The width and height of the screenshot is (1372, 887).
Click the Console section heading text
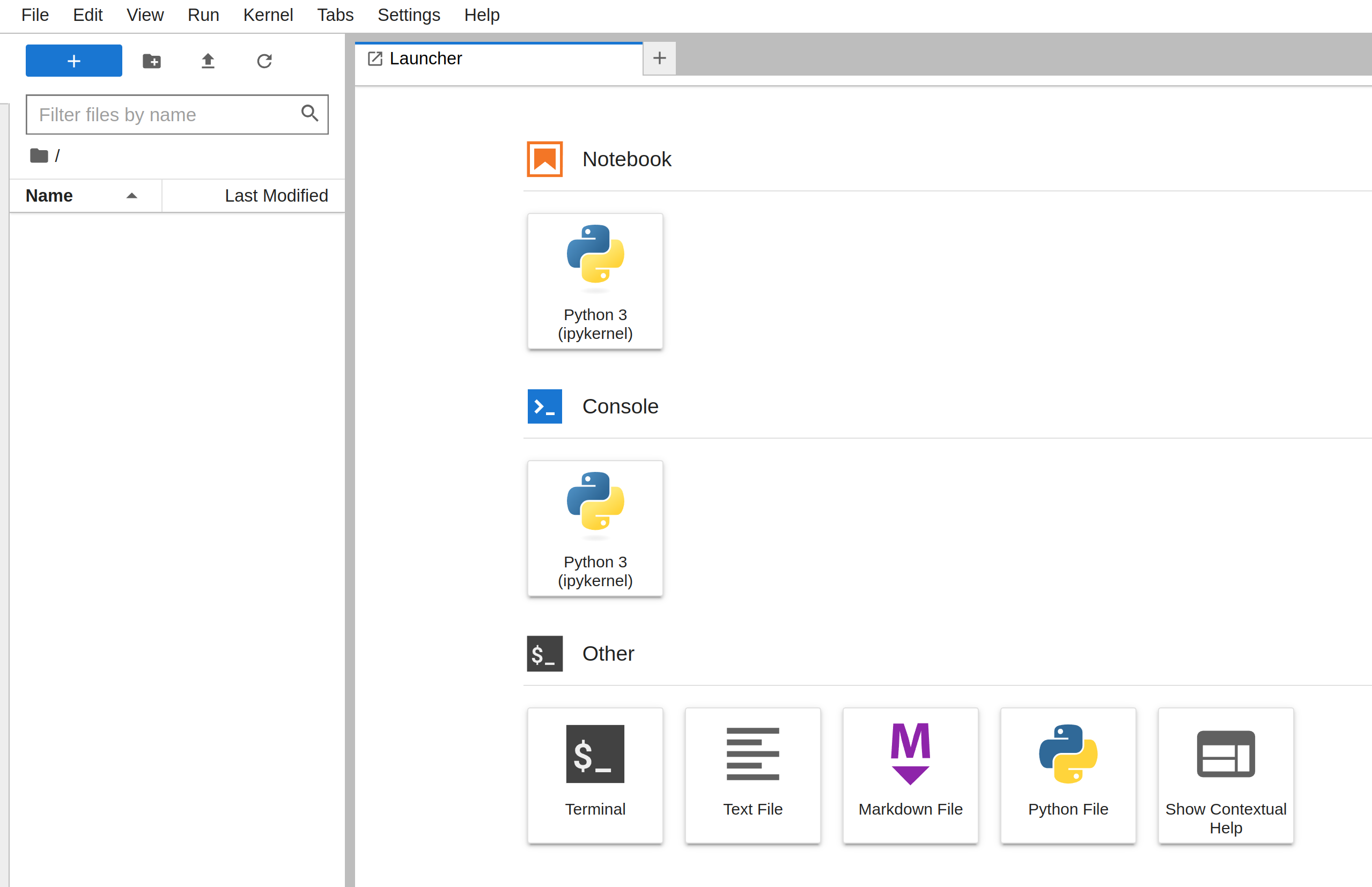[x=621, y=406]
